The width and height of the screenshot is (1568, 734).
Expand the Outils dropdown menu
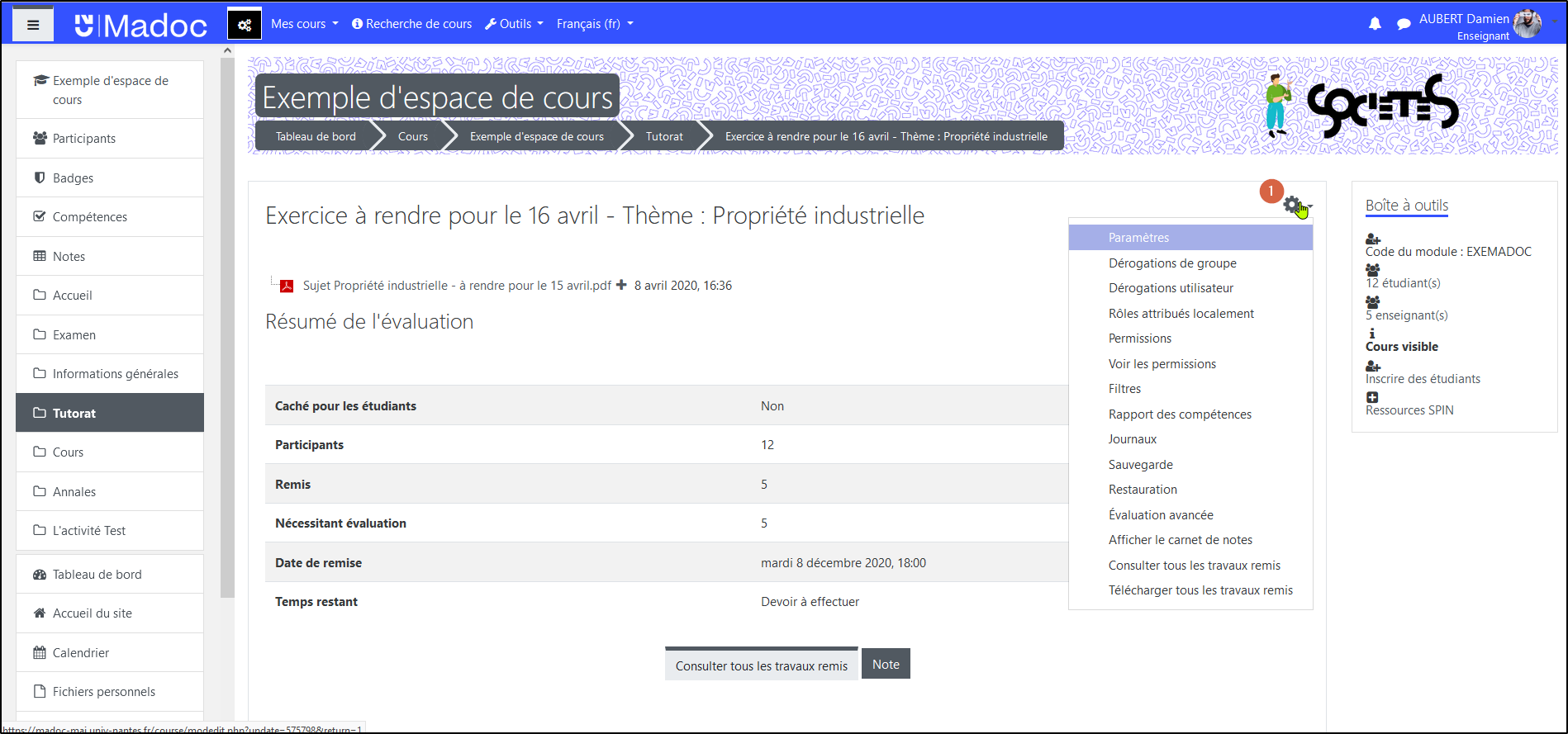[514, 24]
